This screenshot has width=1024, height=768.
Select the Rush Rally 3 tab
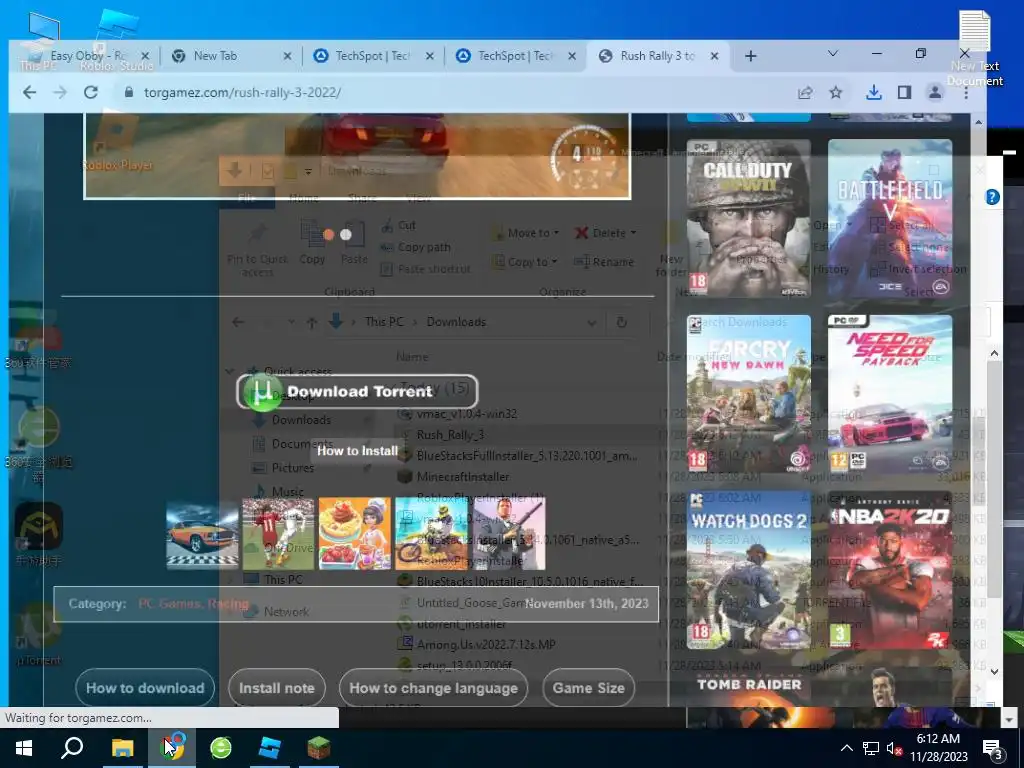[x=657, y=56]
